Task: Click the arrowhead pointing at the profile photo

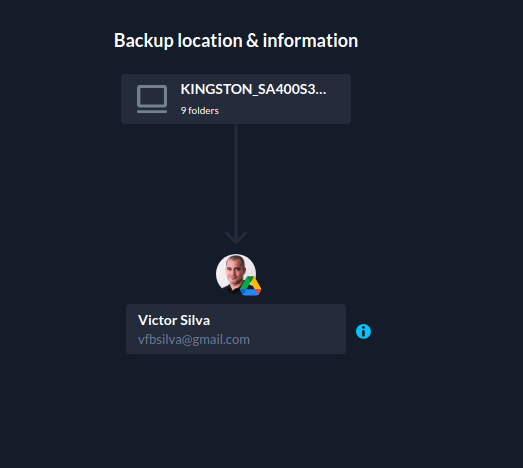Action: click(236, 238)
